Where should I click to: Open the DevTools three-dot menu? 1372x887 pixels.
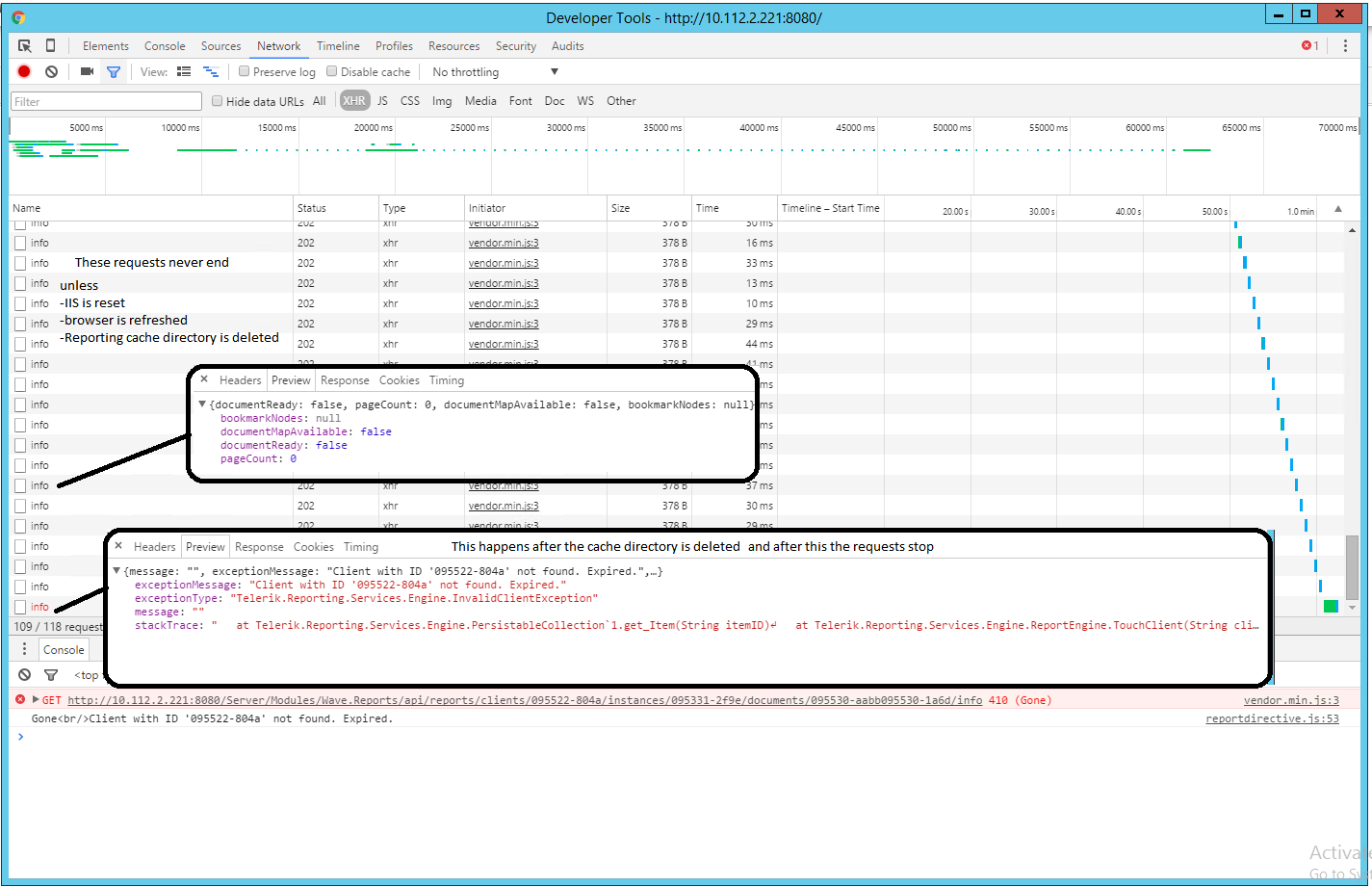click(x=1346, y=46)
